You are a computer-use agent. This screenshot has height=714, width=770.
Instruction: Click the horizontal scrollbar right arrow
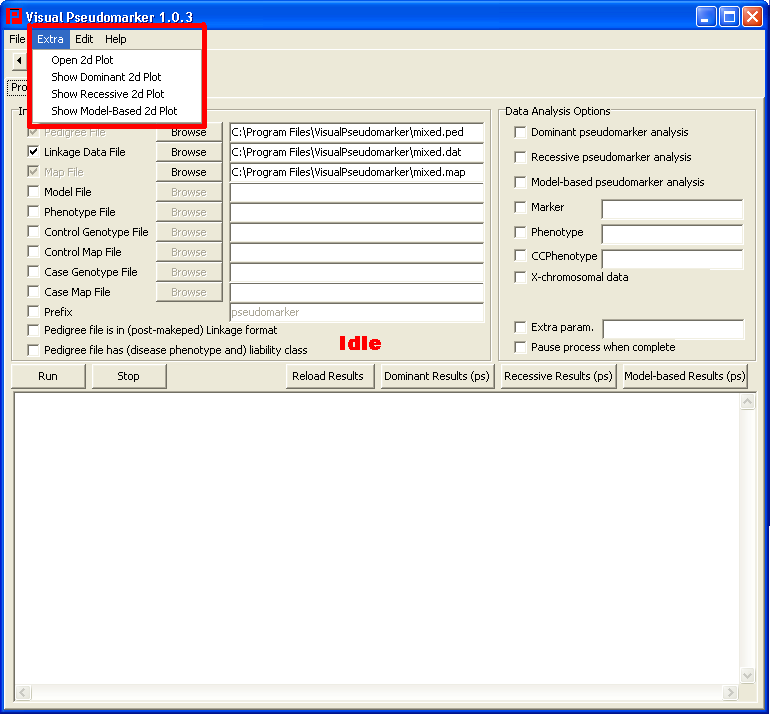pos(730,692)
